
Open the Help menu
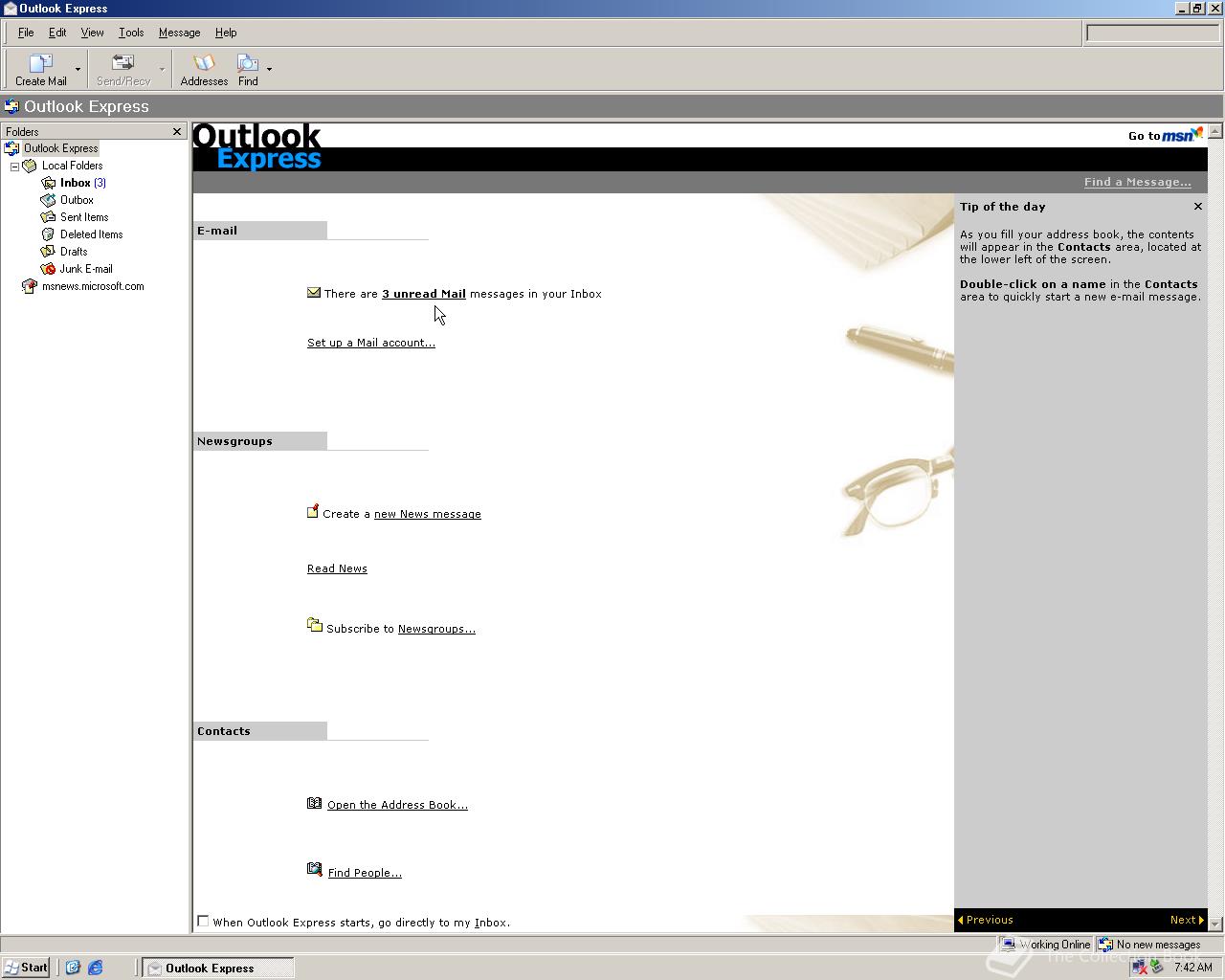tap(226, 33)
